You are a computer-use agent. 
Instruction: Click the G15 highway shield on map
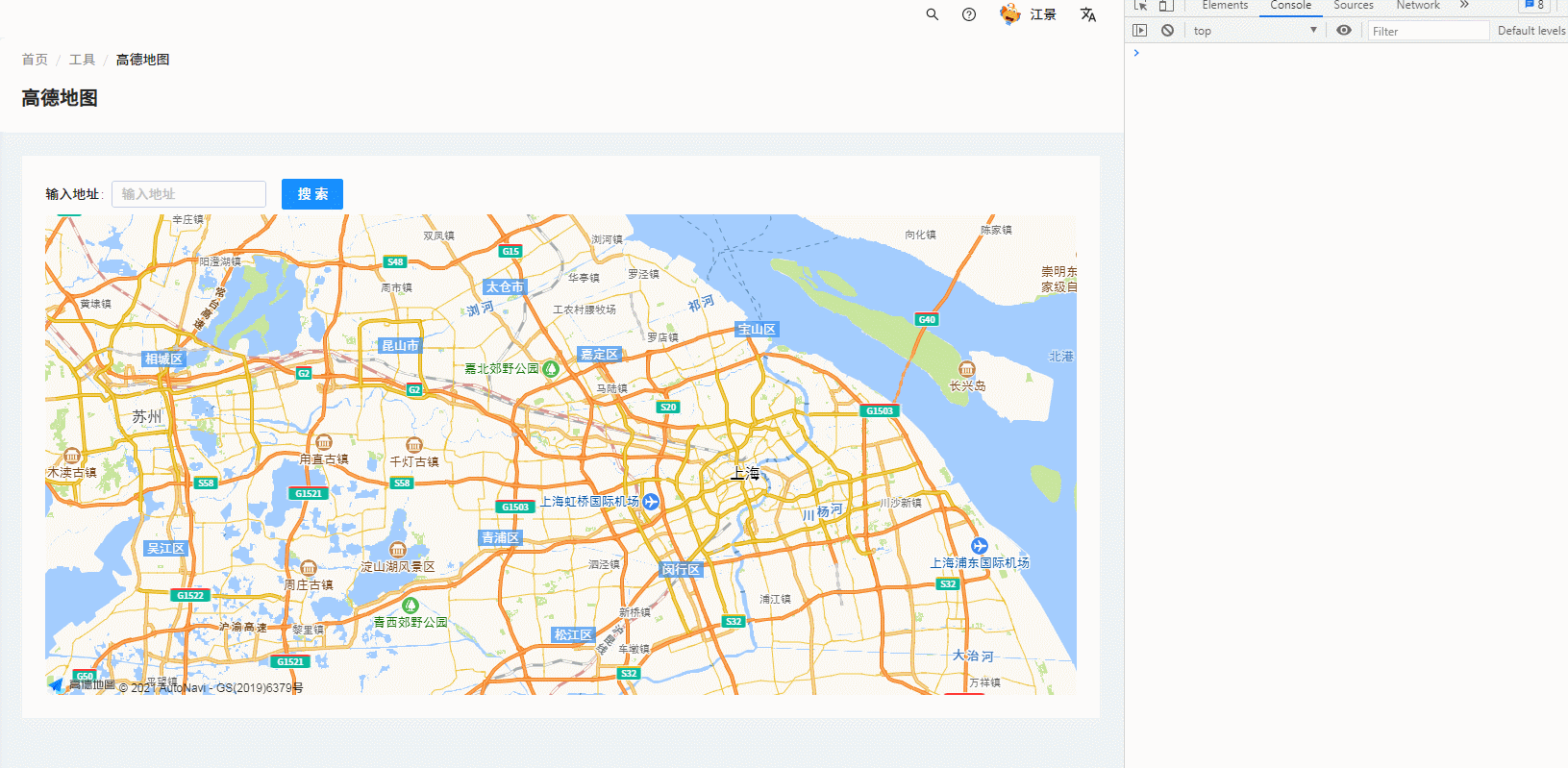pyautogui.click(x=510, y=251)
